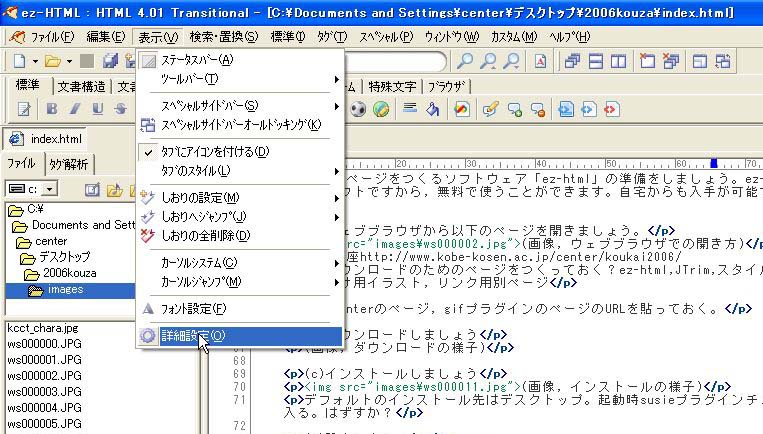Click the search previous magnifier icon
The height and width of the screenshot is (434, 763).
[488, 61]
